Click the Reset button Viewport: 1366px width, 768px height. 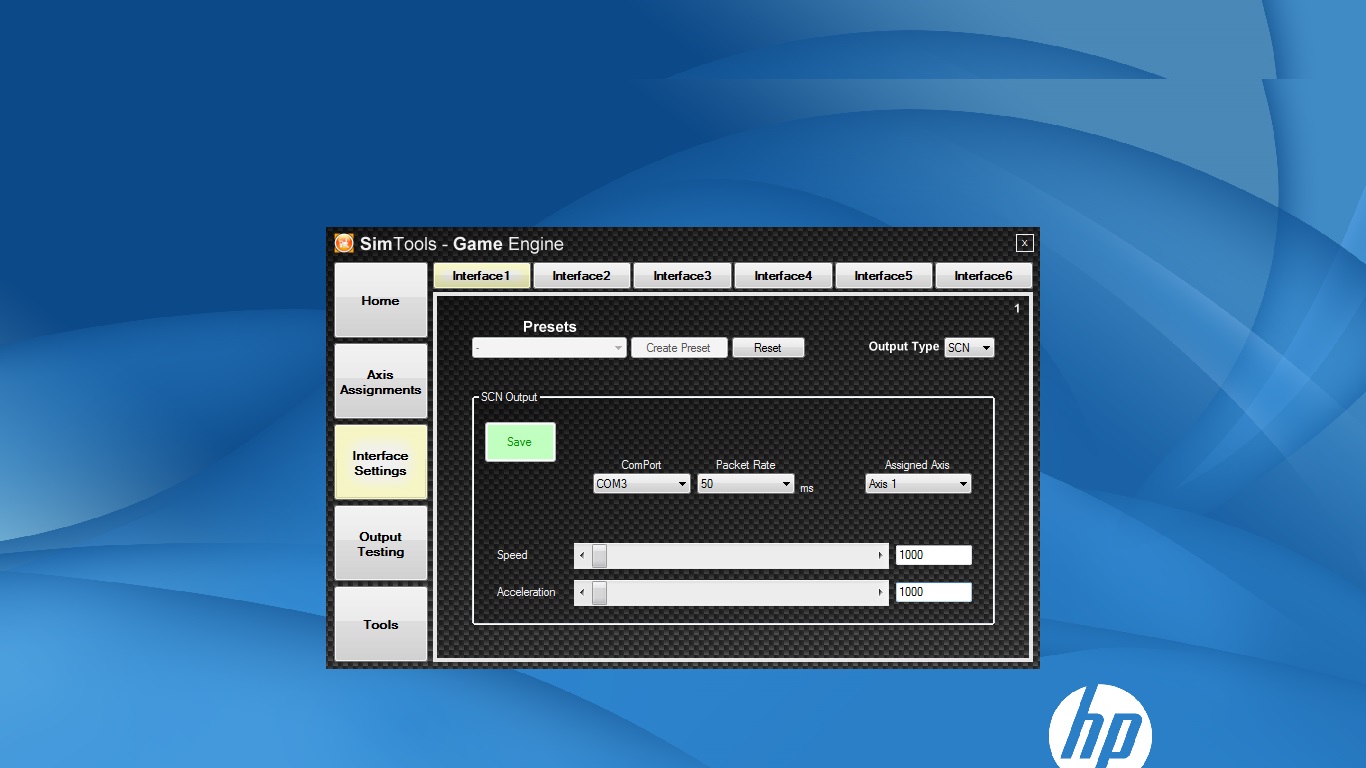click(768, 348)
